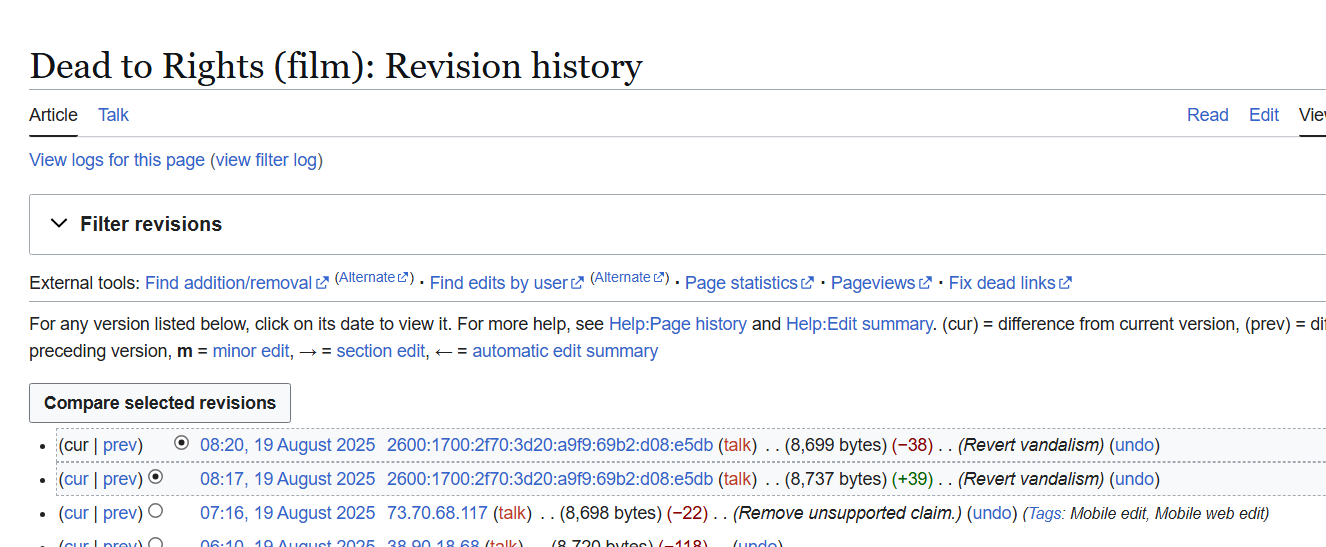1326x547 pixels.
Task: Open the 08:17, 19 August 2025 revision
Action: (x=288, y=479)
